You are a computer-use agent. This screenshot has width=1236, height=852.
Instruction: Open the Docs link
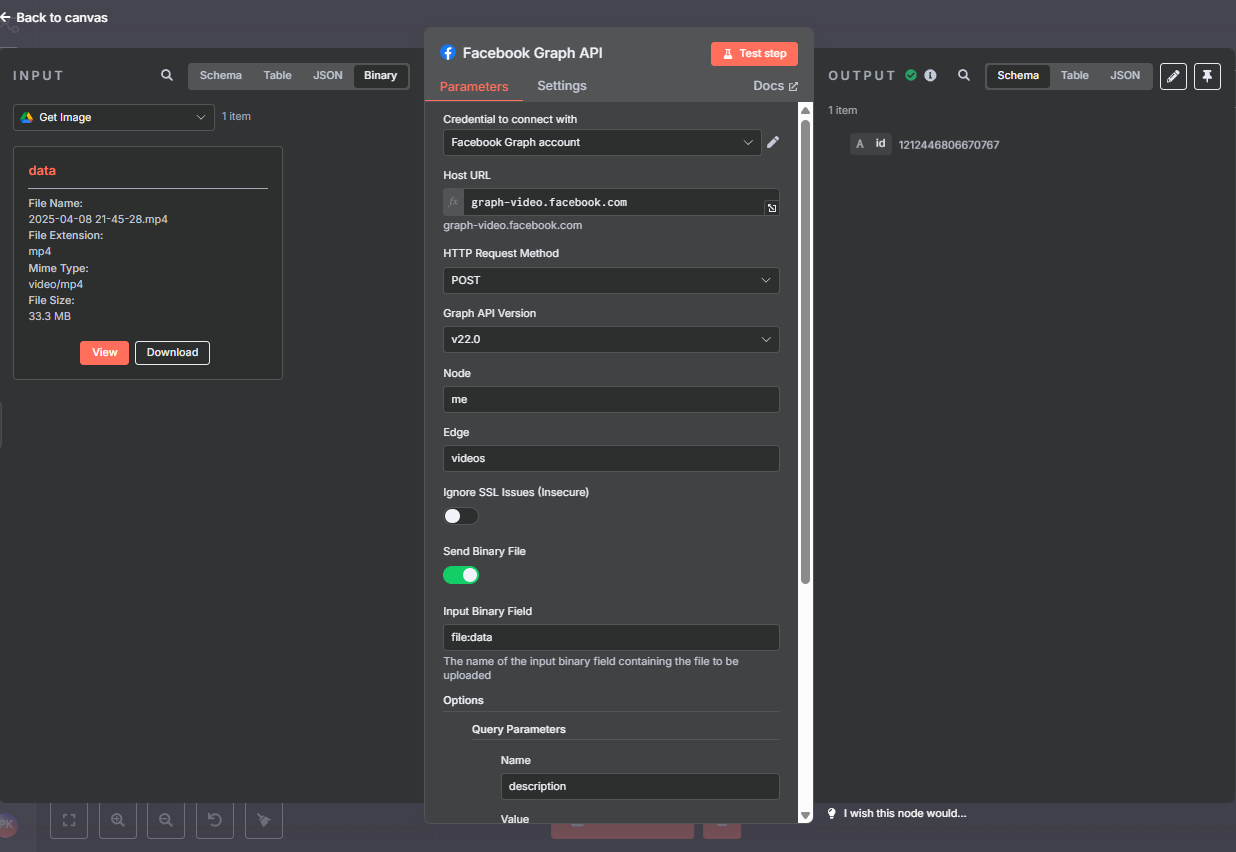click(776, 86)
